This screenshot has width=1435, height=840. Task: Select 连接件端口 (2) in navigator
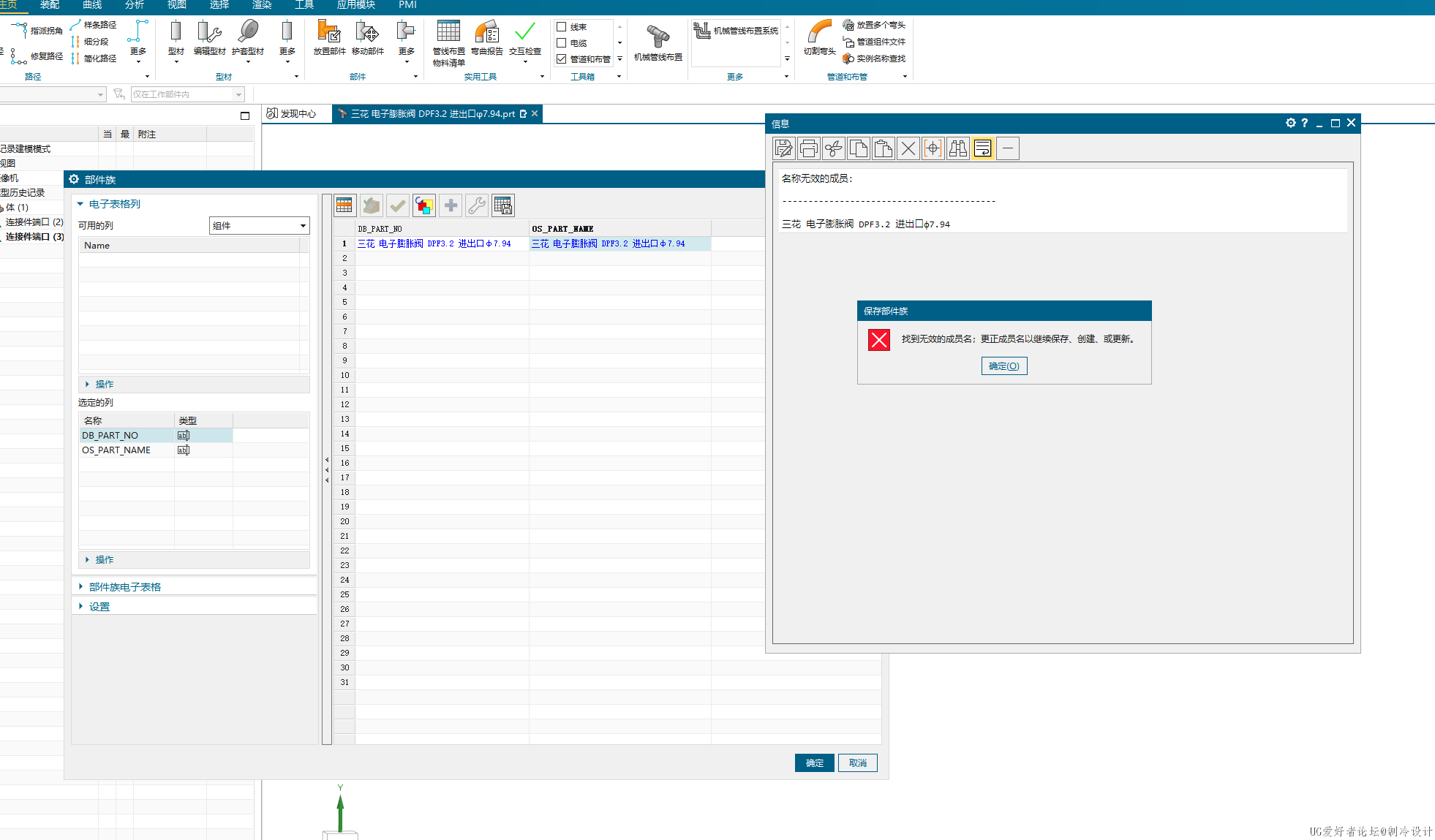[x=34, y=222]
